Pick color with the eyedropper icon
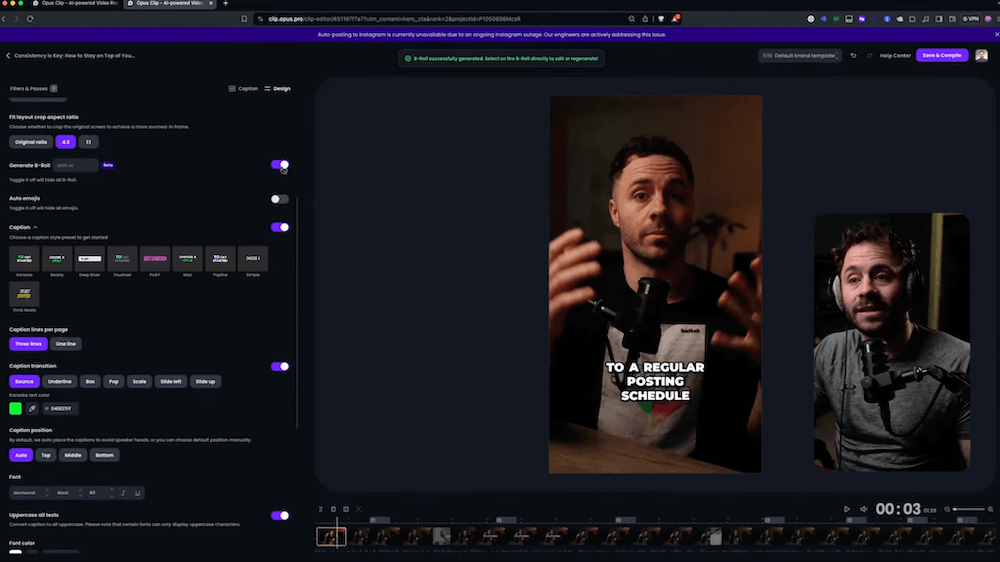The image size is (1000, 562). coord(32,408)
